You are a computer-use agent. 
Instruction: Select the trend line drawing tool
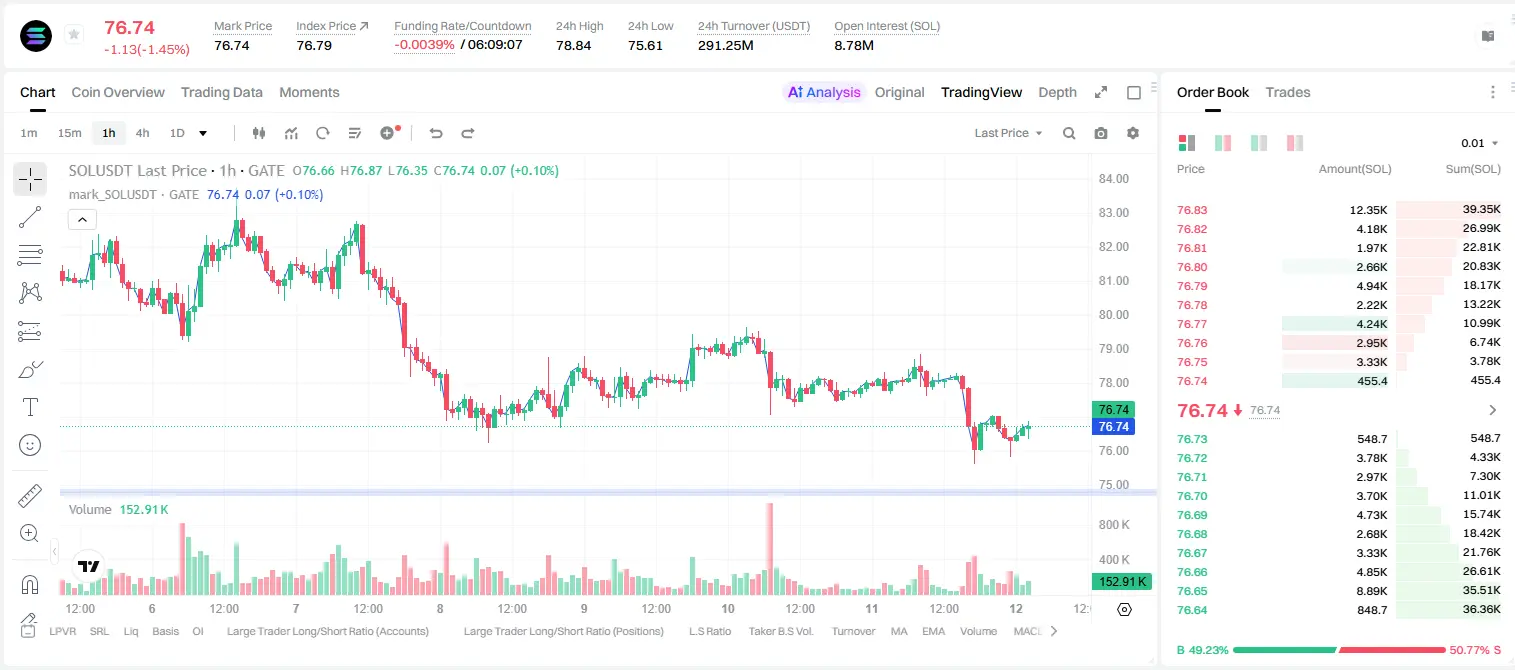[30, 217]
